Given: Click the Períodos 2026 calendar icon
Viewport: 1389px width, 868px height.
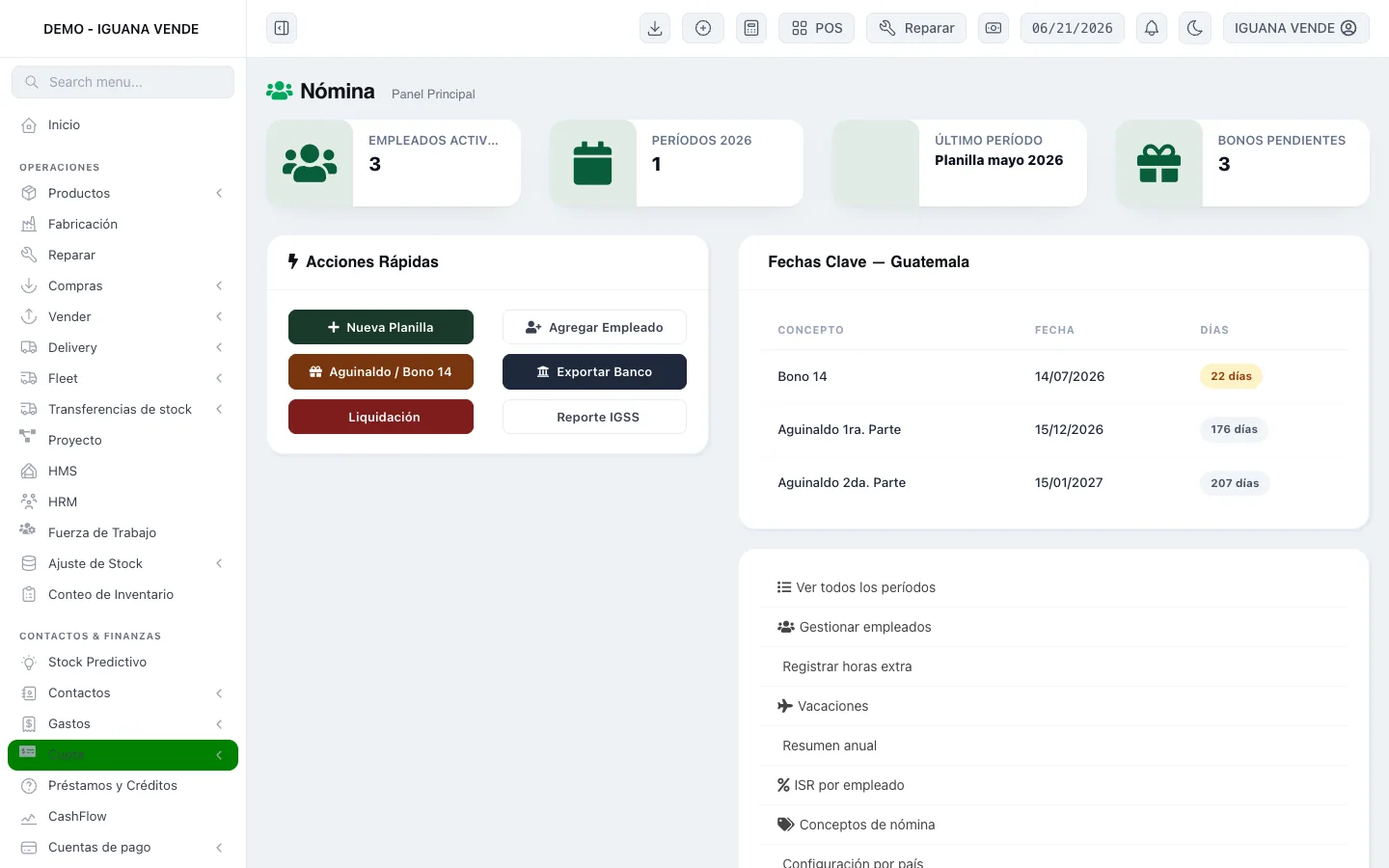Looking at the screenshot, I should coord(592,163).
